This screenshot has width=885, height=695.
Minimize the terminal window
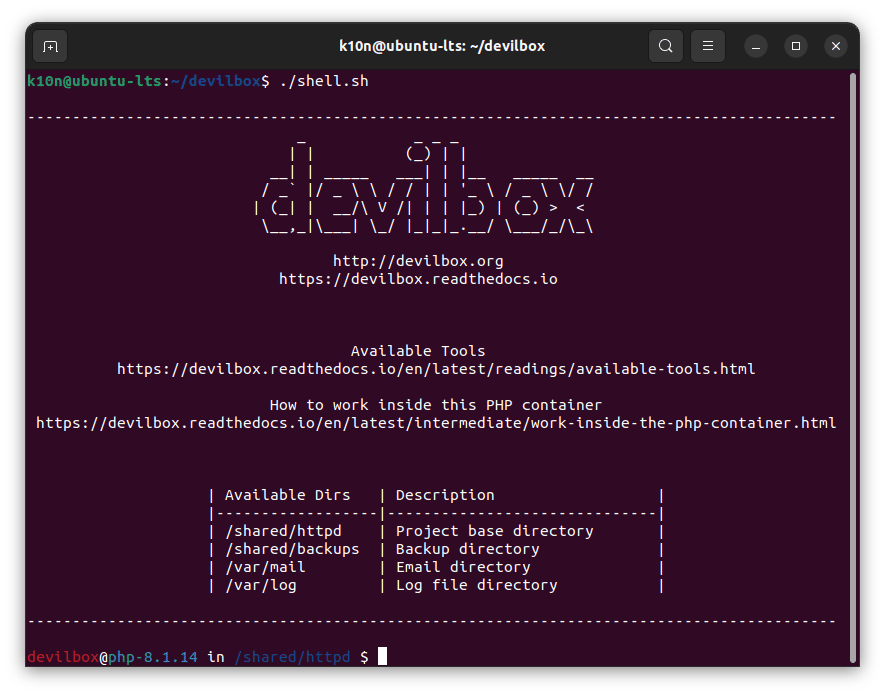click(757, 46)
